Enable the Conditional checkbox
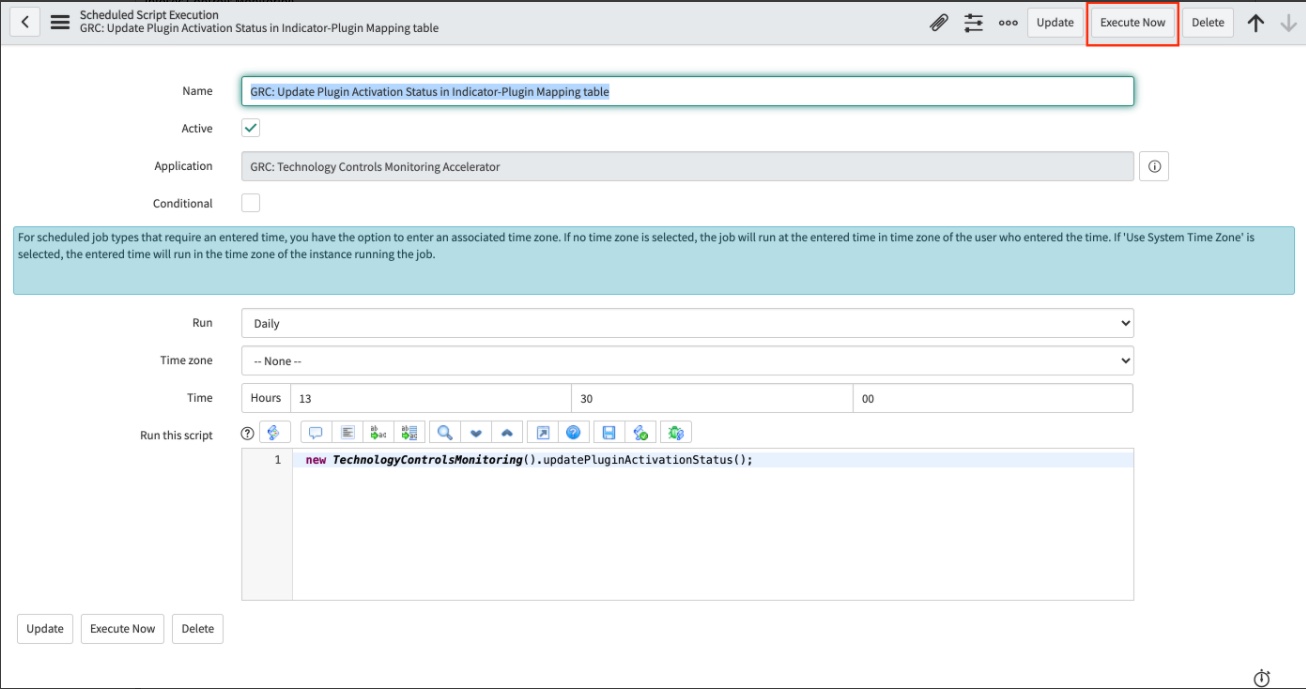 click(251, 203)
